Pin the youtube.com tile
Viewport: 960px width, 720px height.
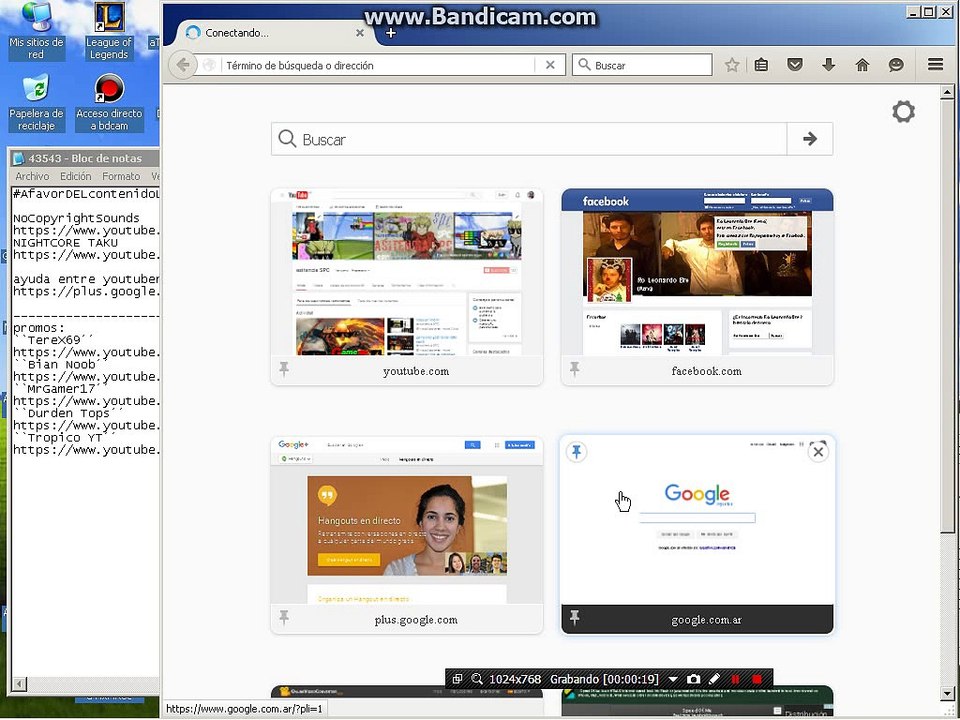tap(284, 369)
